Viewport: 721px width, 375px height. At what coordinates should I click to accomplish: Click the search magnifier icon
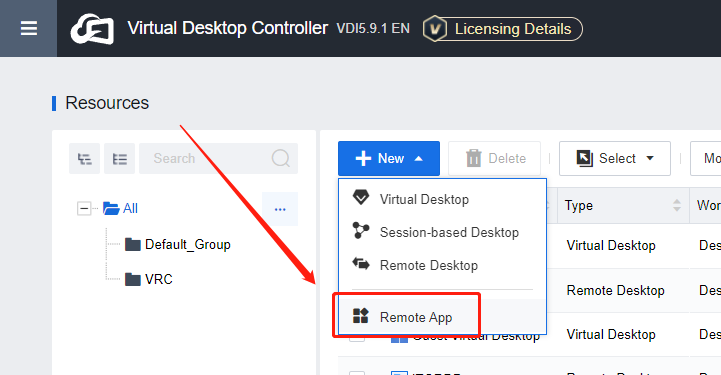coord(280,159)
